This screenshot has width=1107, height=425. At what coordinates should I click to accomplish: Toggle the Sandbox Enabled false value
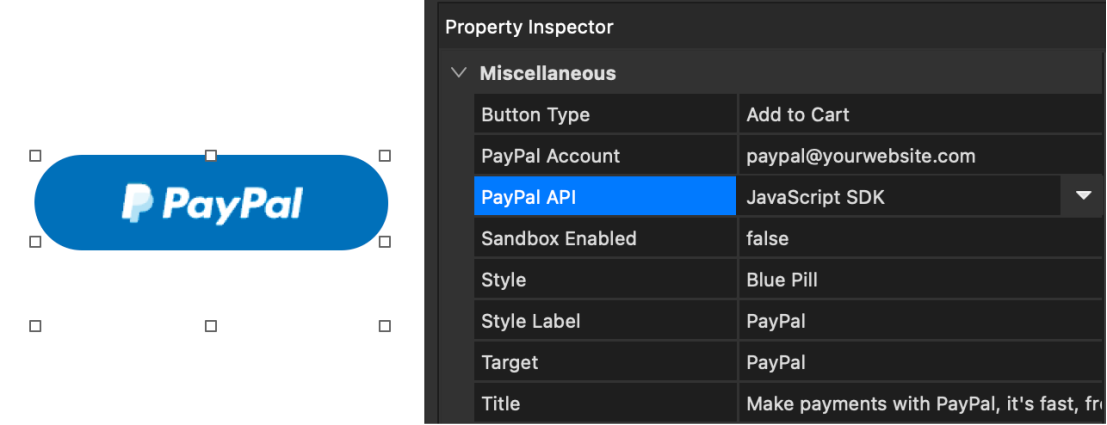[920, 239]
